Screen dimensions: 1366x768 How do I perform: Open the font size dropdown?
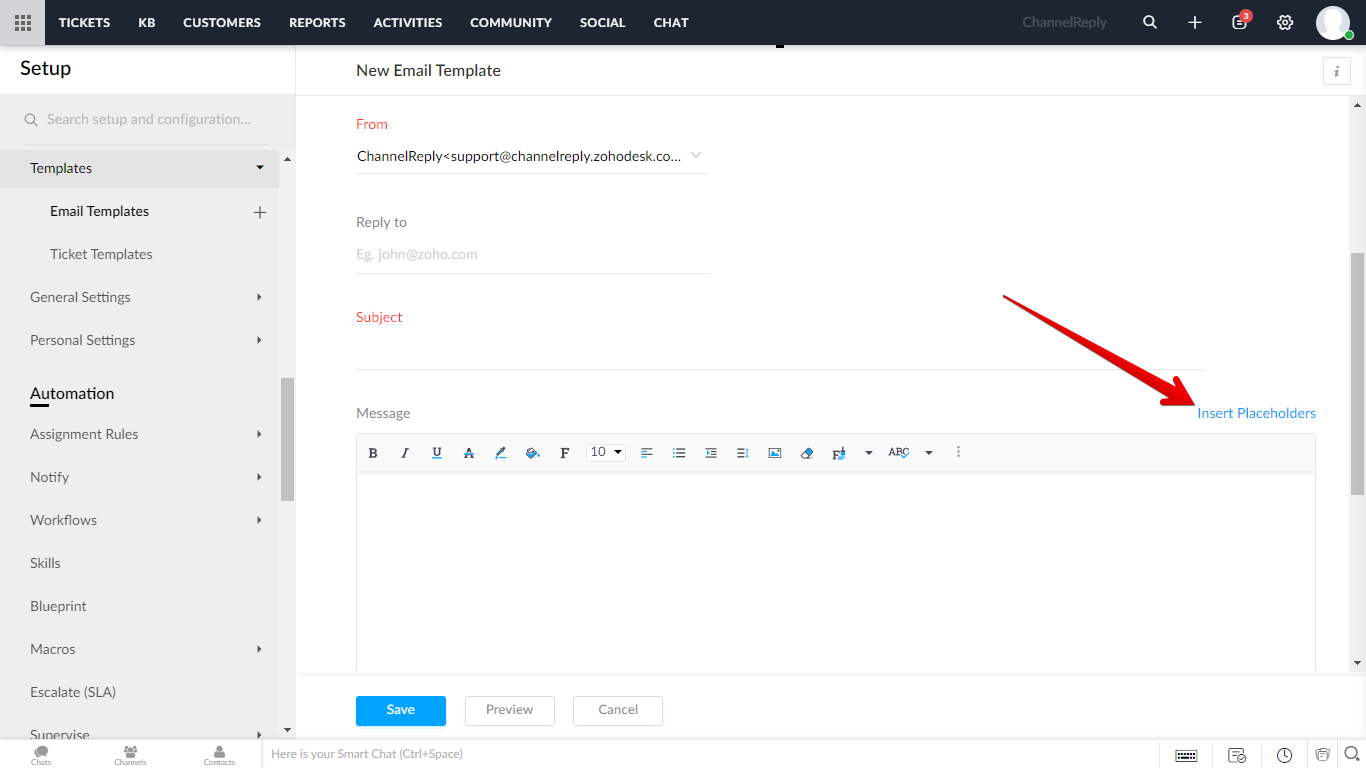(x=606, y=453)
